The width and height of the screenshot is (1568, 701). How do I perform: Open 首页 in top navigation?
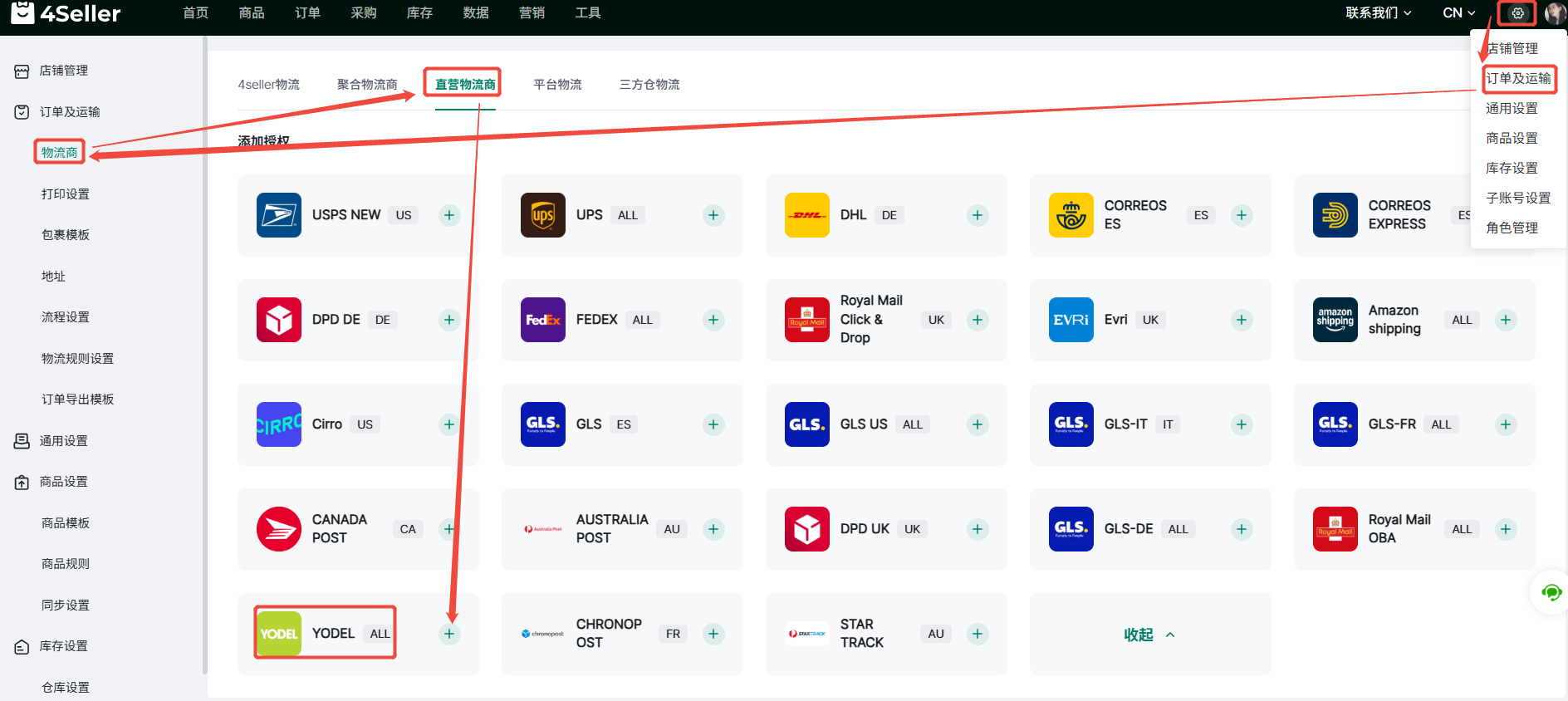click(196, 13)
